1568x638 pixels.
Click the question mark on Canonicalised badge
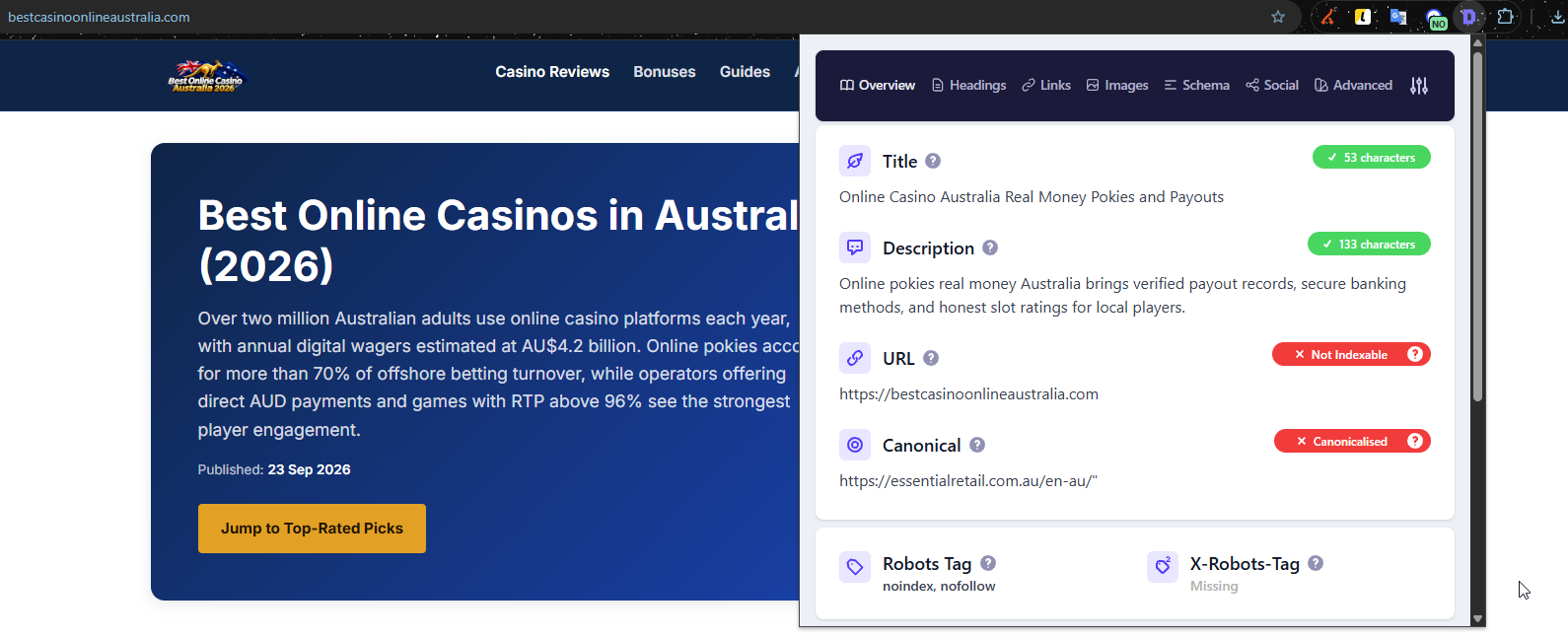(x=1415, y=441)
